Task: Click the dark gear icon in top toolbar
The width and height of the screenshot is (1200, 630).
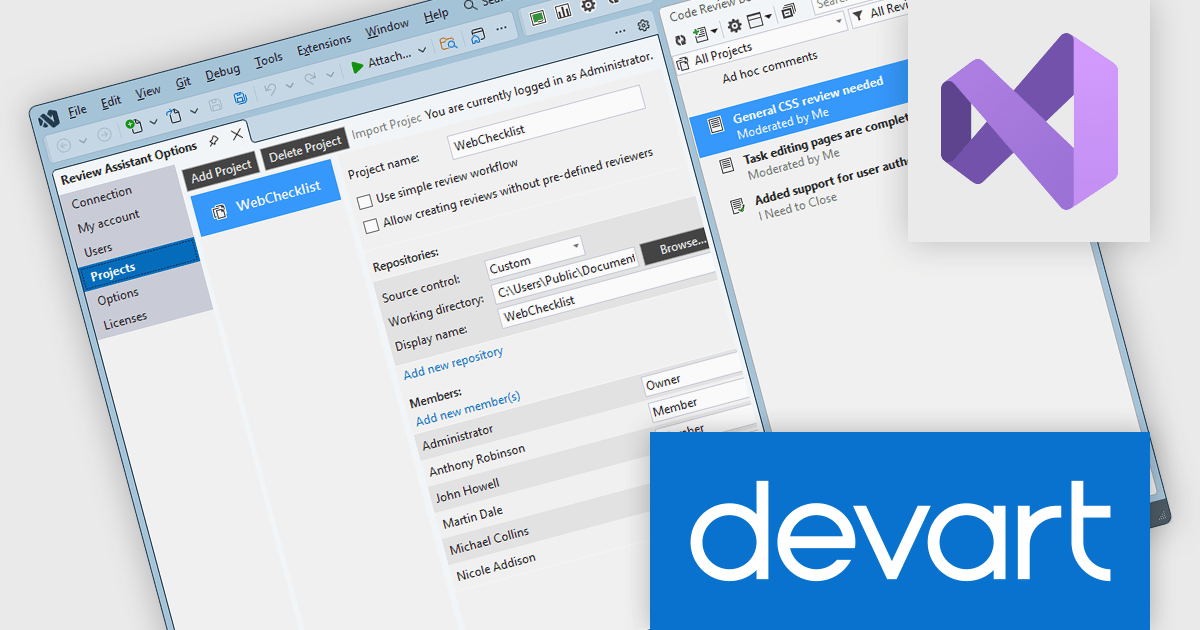Action: coord(588,5)
